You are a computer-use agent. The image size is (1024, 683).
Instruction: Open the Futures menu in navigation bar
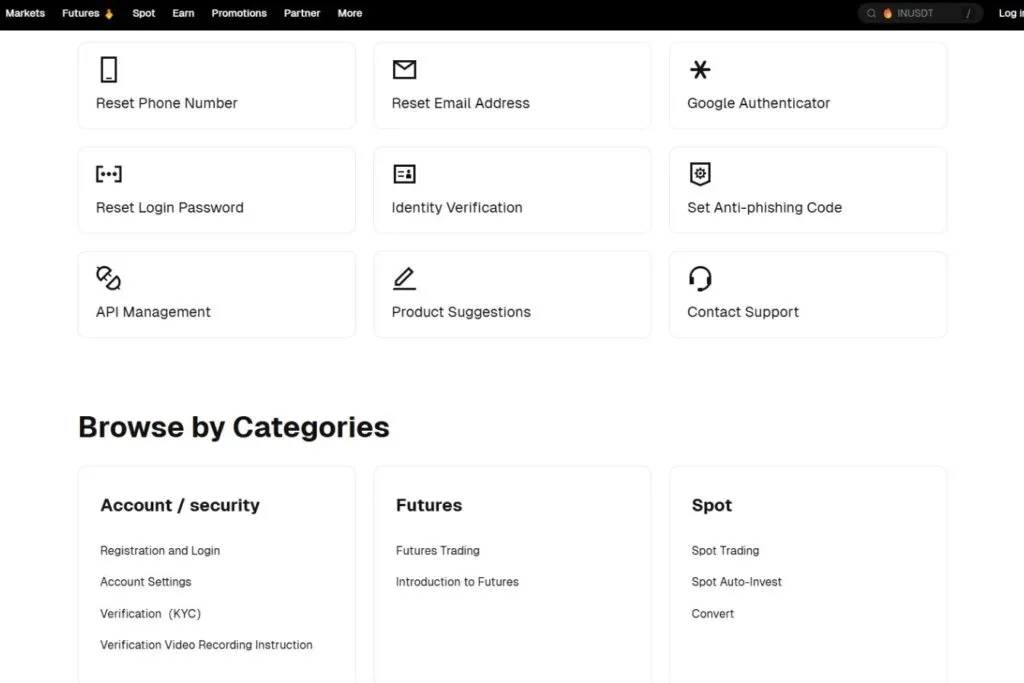tap(80, 13)
